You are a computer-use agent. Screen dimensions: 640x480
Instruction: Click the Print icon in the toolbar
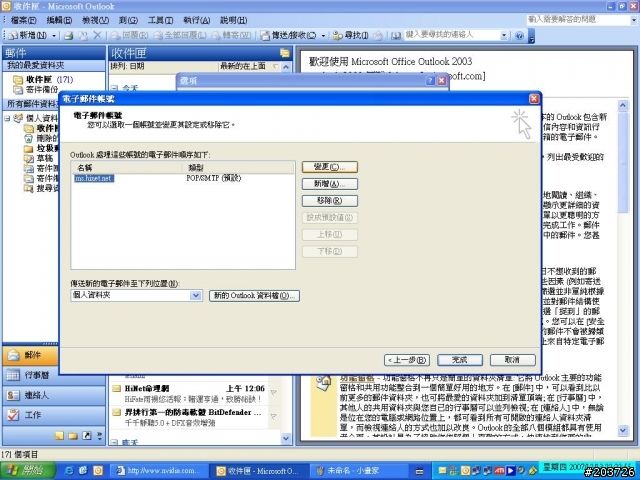68,36
